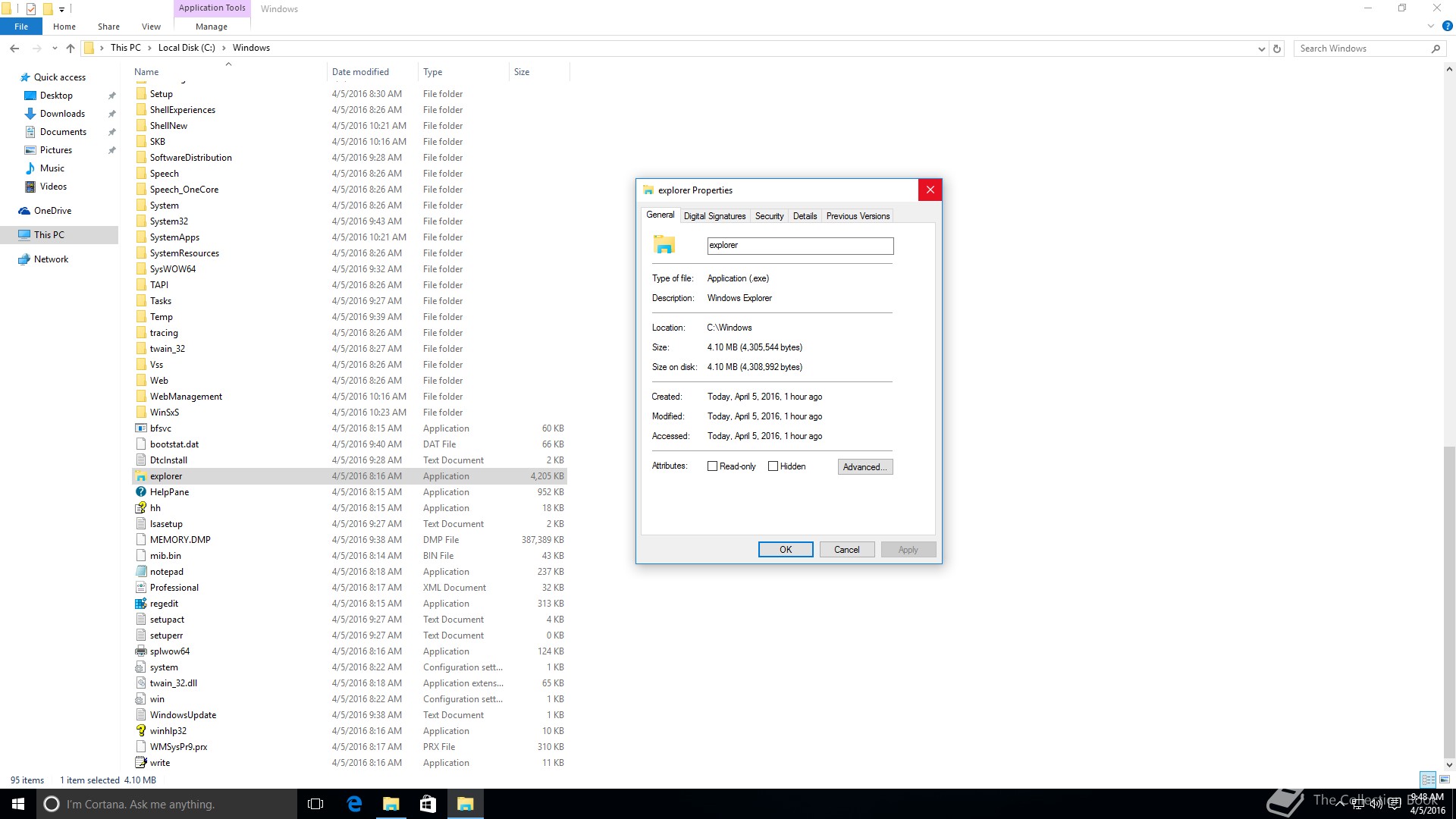This screenshot has height=819, width=1456.
Task: Click OK in explorer Properties
Action: (x=786, y=550)
